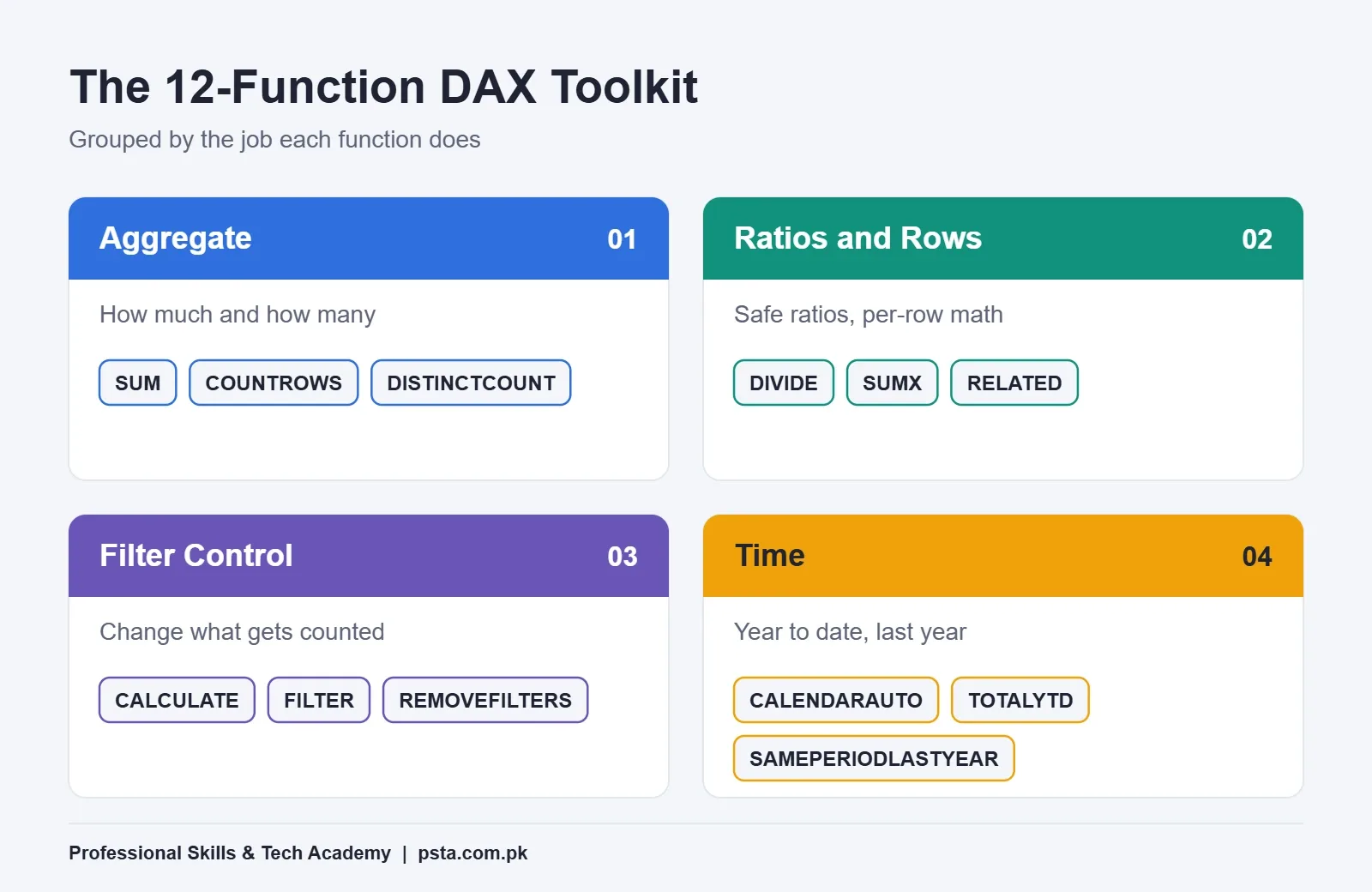Click the Aggregate card heading

(x=176, y=238)
